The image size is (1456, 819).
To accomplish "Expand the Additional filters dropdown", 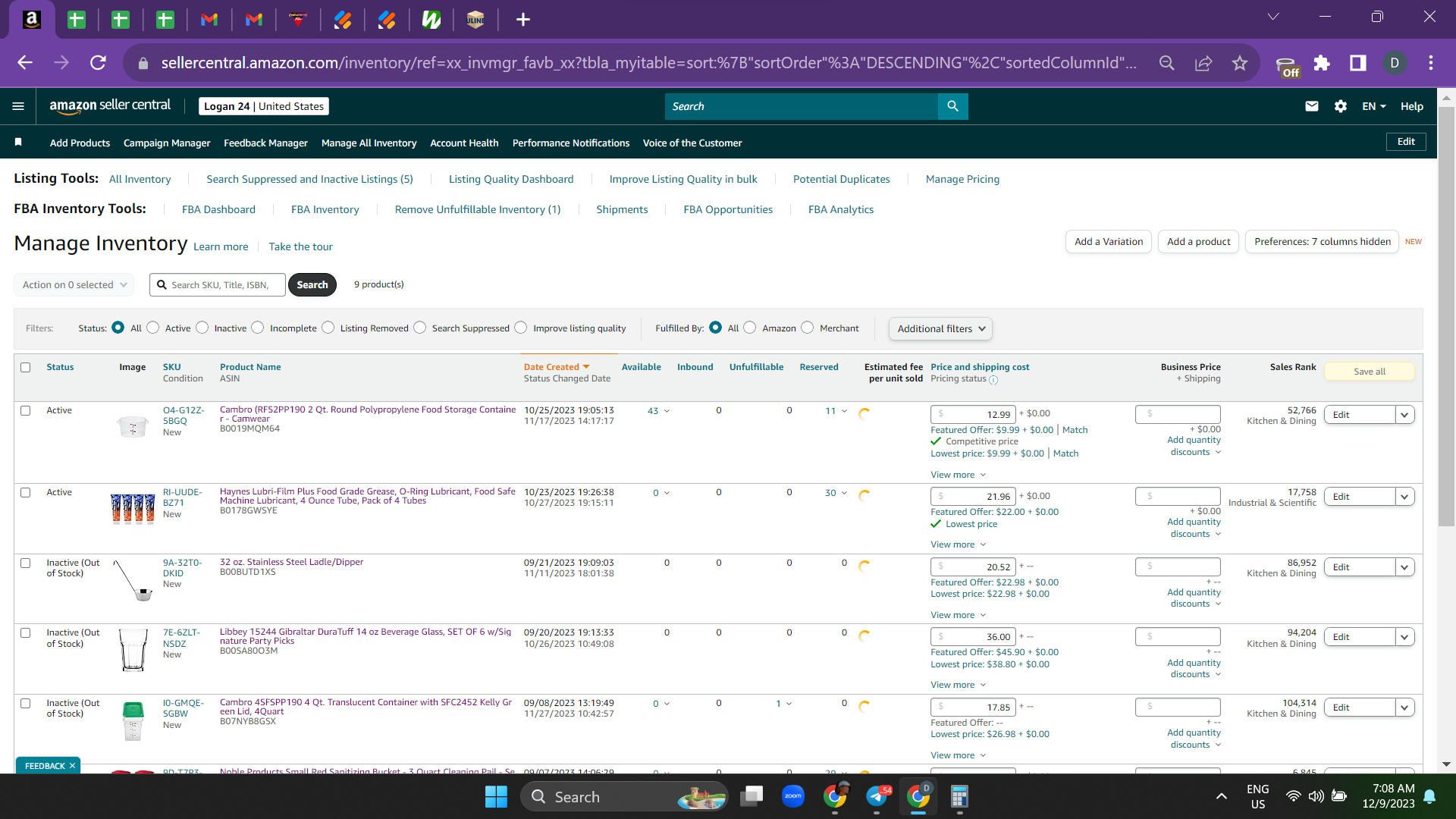I will pos(940,328).
